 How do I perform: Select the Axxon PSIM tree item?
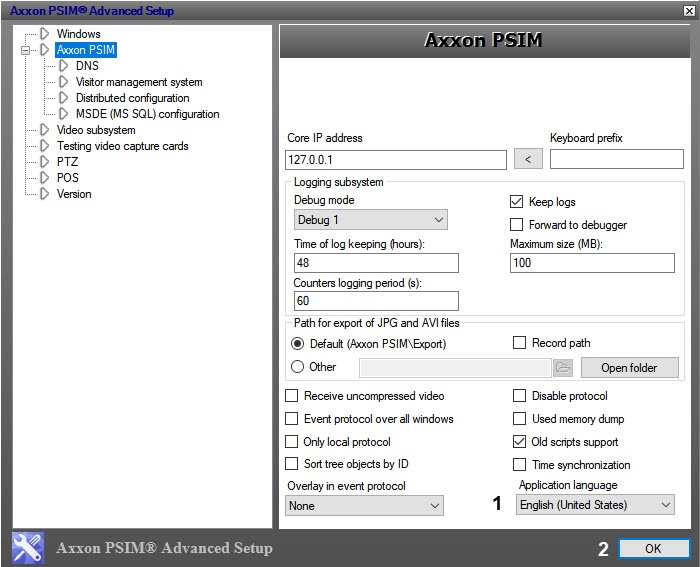click(x=86, y=50)
